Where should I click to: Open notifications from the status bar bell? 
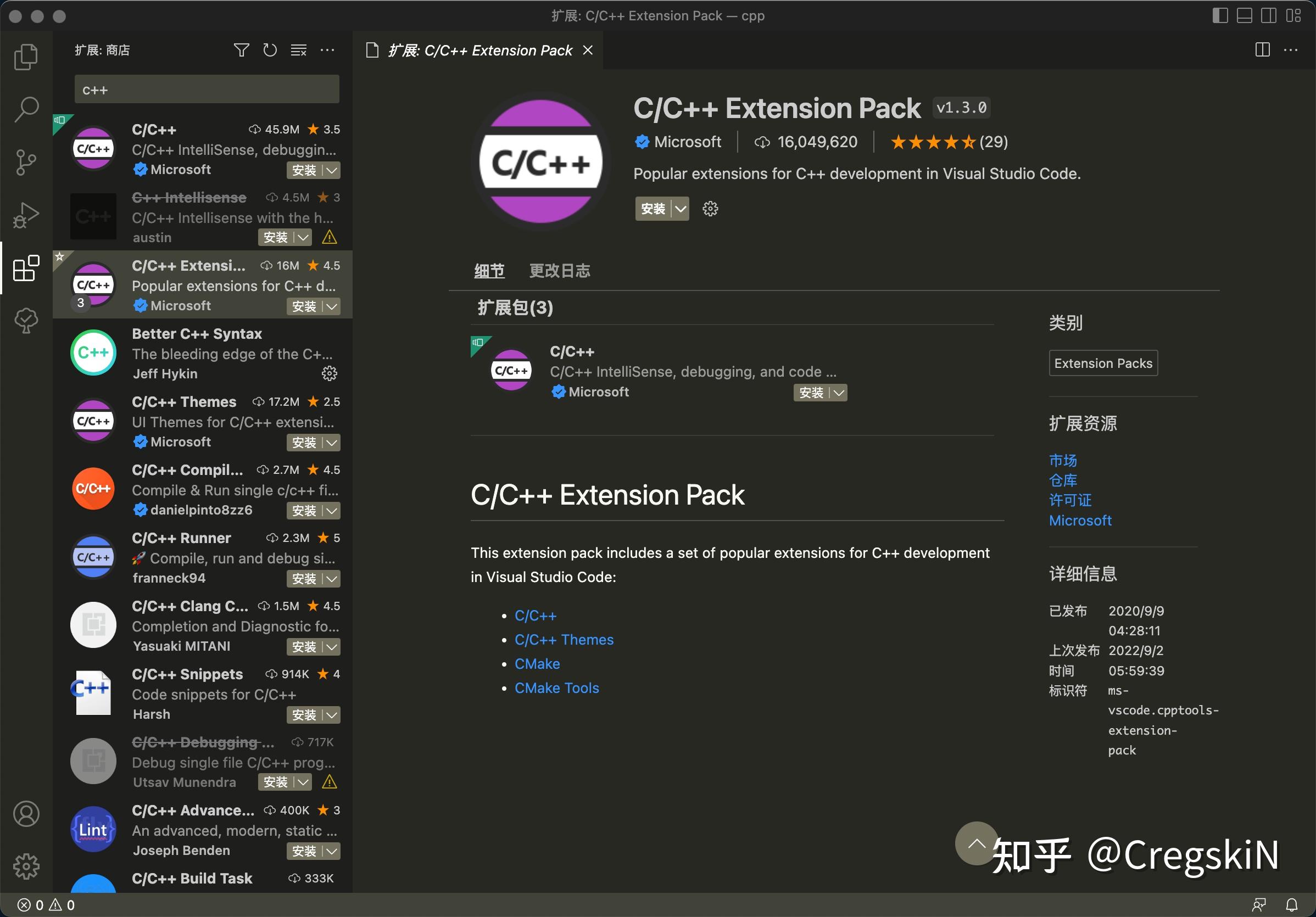[x=1291, y=904]
